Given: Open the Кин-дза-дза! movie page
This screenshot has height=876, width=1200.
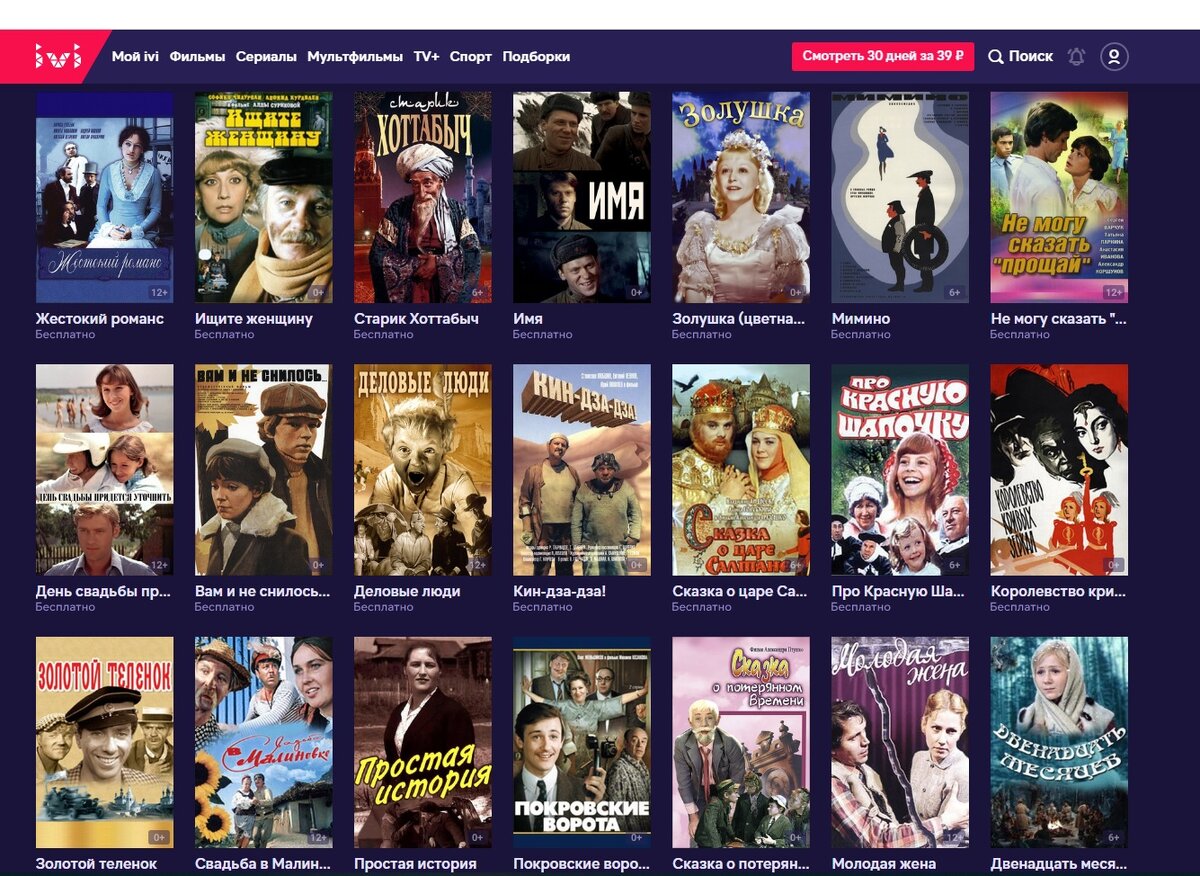Looking at the screenshot, I should click(580, 470).
